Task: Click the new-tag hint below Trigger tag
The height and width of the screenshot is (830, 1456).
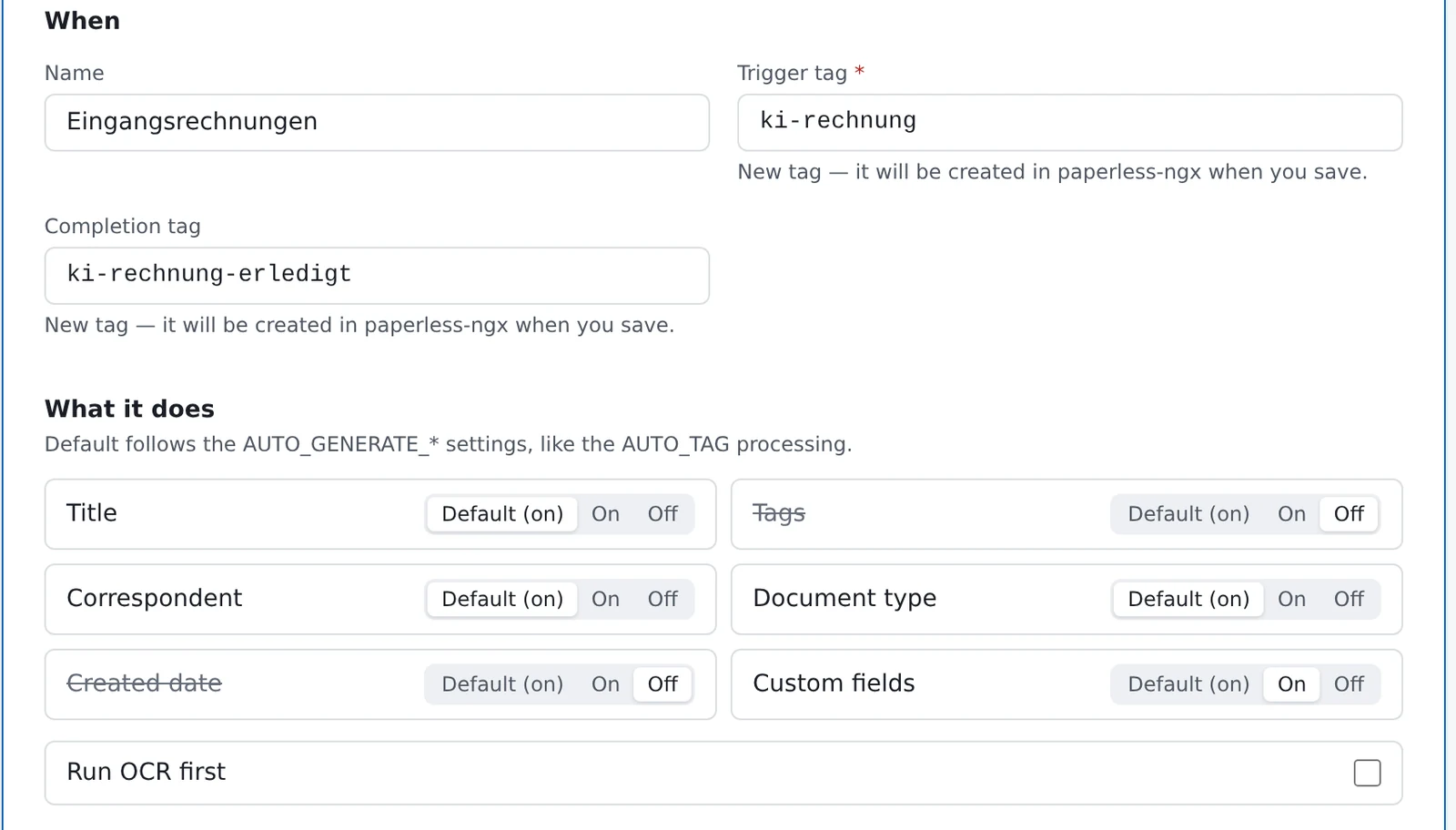Action: tap(1052, 172)
